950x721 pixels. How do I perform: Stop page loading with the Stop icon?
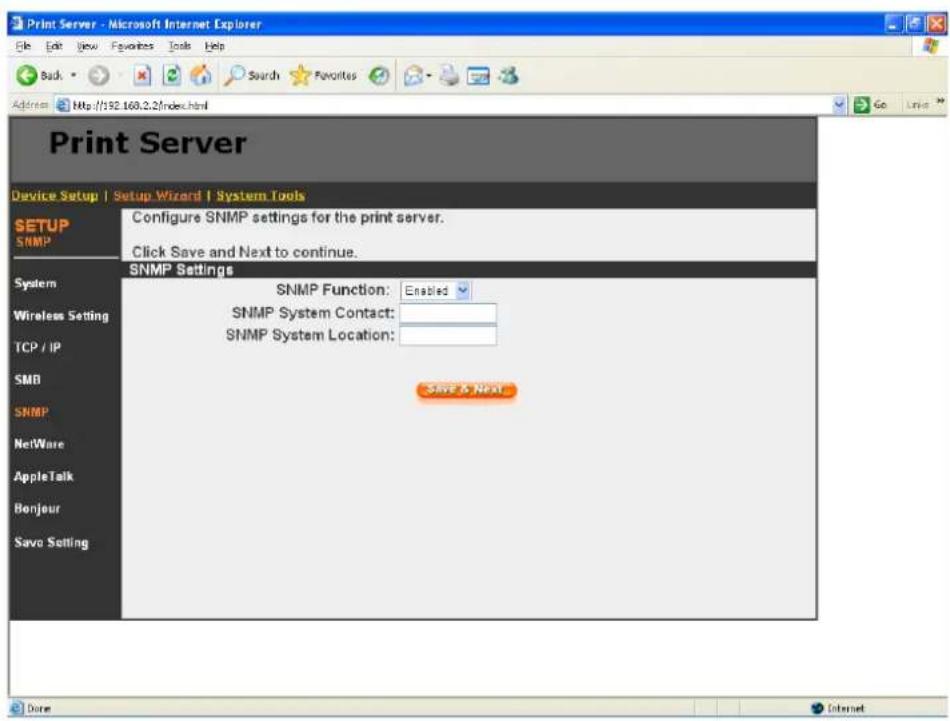point(142,76)
